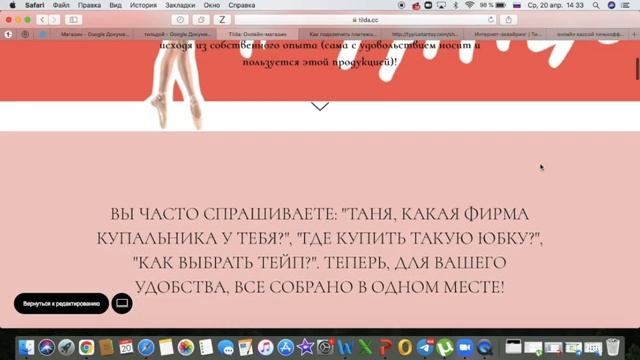Open Calendar from the Dock
Viewport: 640px width, 360px height.
pyautogui.click(x=126, y=348)
